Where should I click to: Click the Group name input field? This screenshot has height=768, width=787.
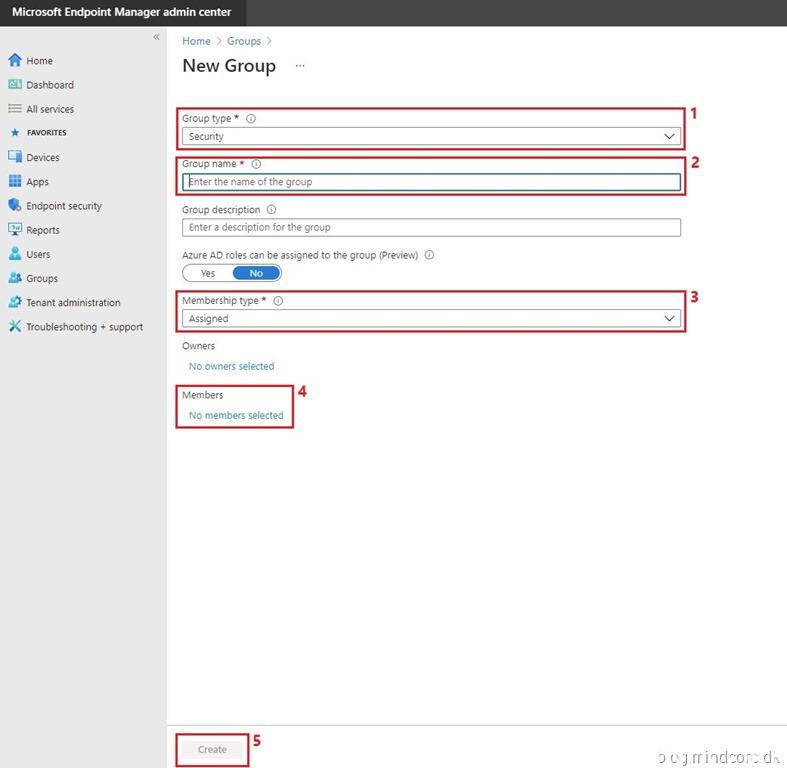pos(431,182)
